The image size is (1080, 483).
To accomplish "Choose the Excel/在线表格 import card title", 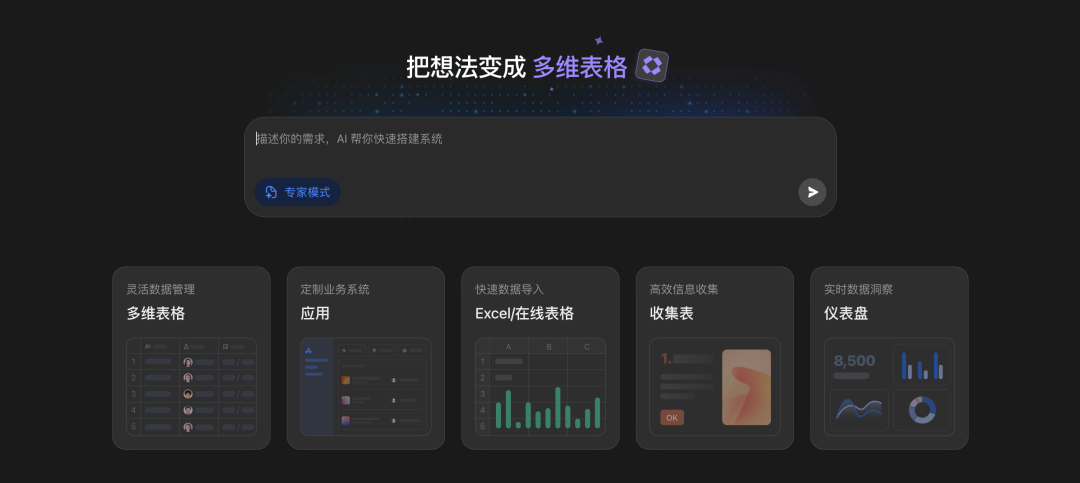I will (x=524, y=313).
